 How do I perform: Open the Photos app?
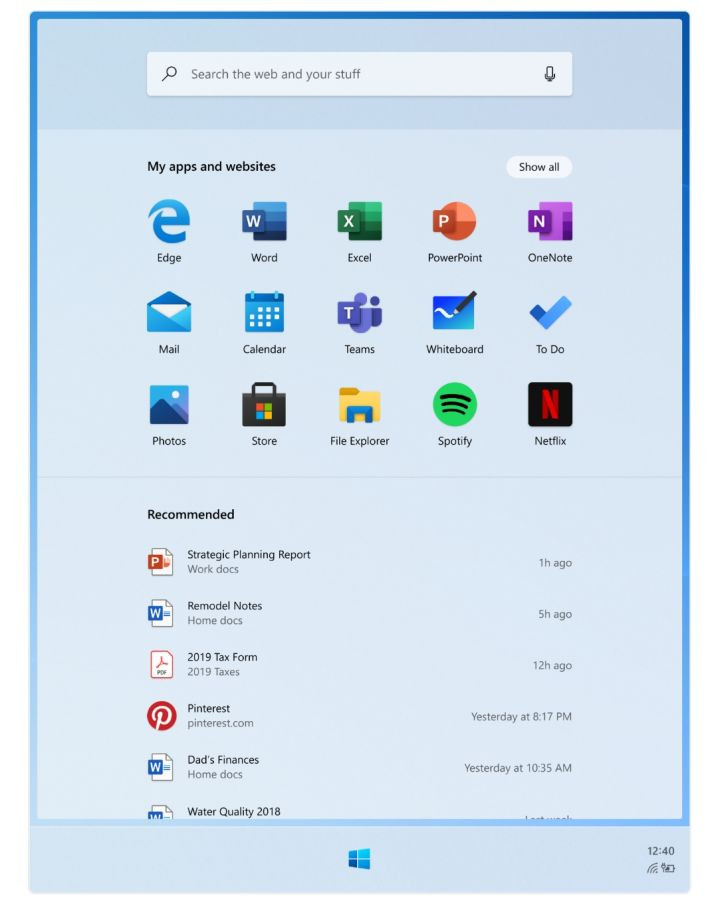[169, 405]
